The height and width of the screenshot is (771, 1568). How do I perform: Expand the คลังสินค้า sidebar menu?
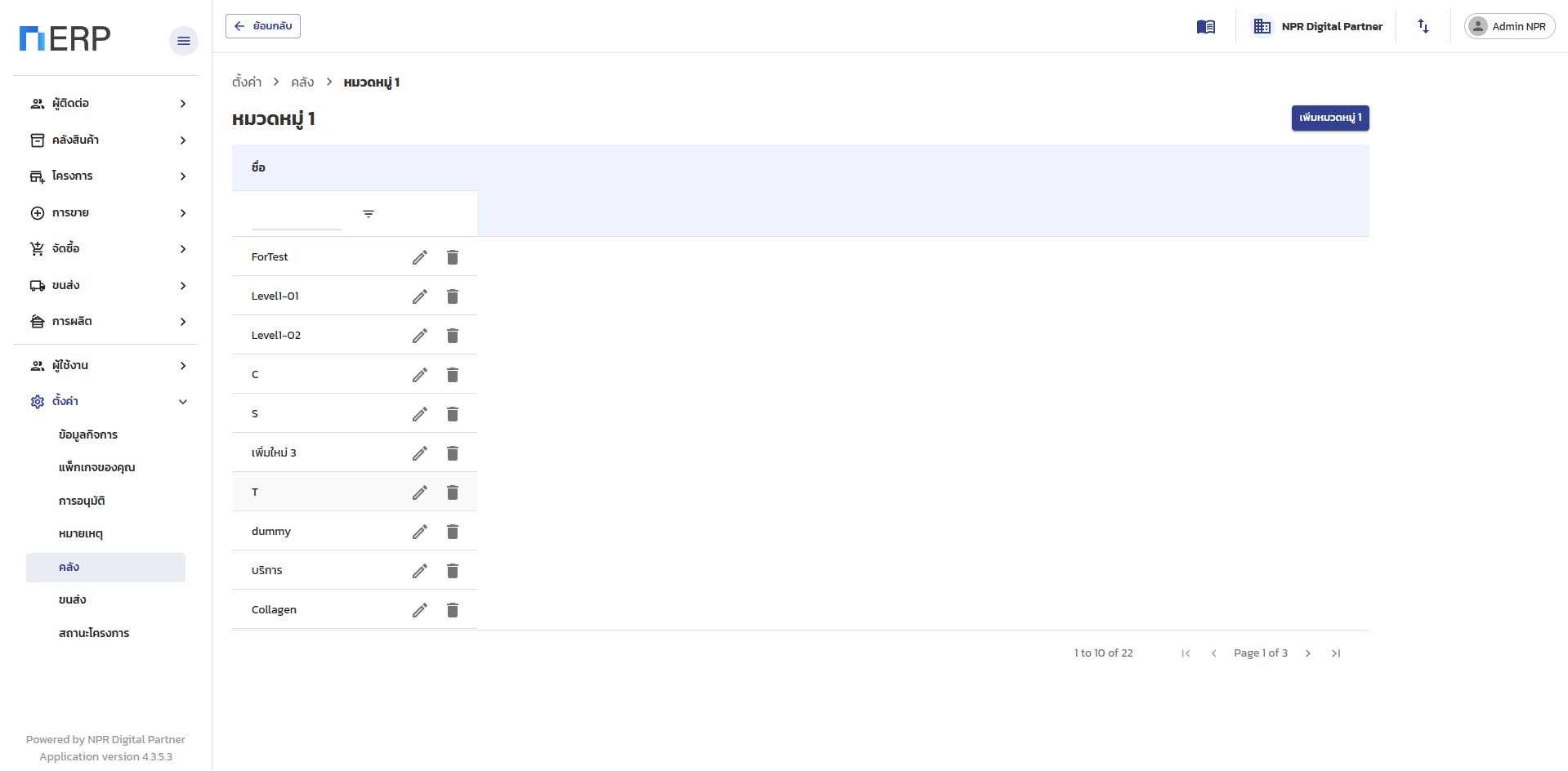[x=106, y=140]
